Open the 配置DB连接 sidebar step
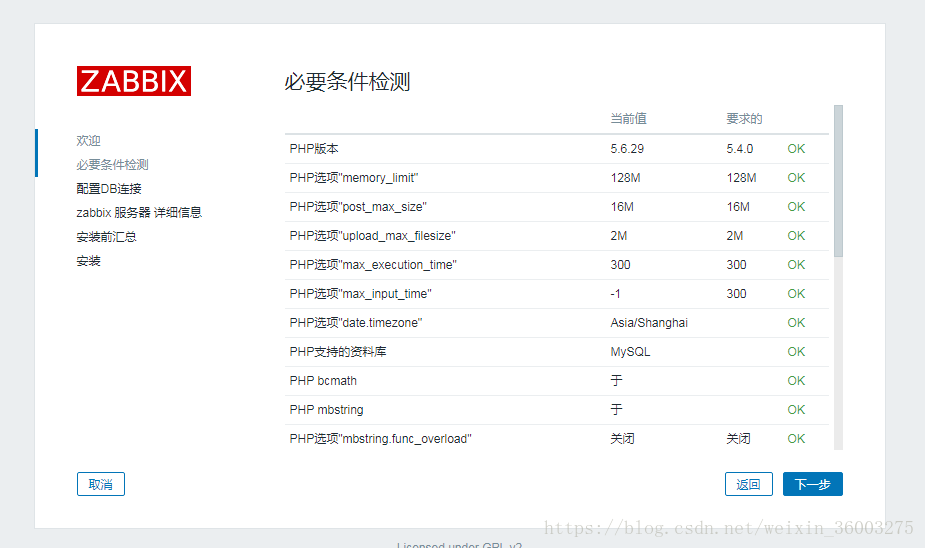 click(x=109, y=189)
